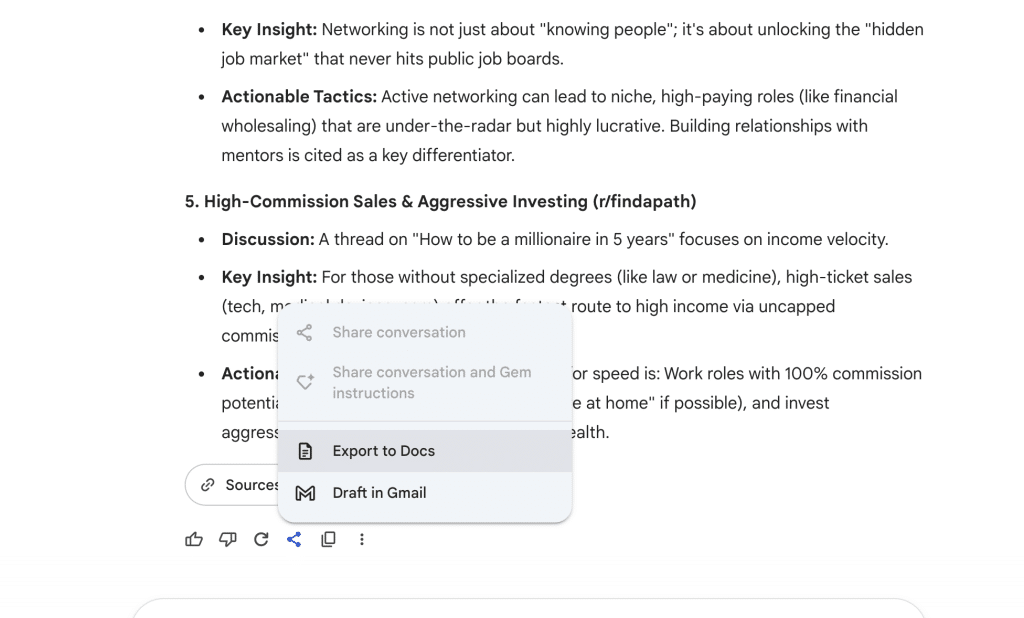
Task: Click the link icon inside the Sources chip
Action: 204,485
